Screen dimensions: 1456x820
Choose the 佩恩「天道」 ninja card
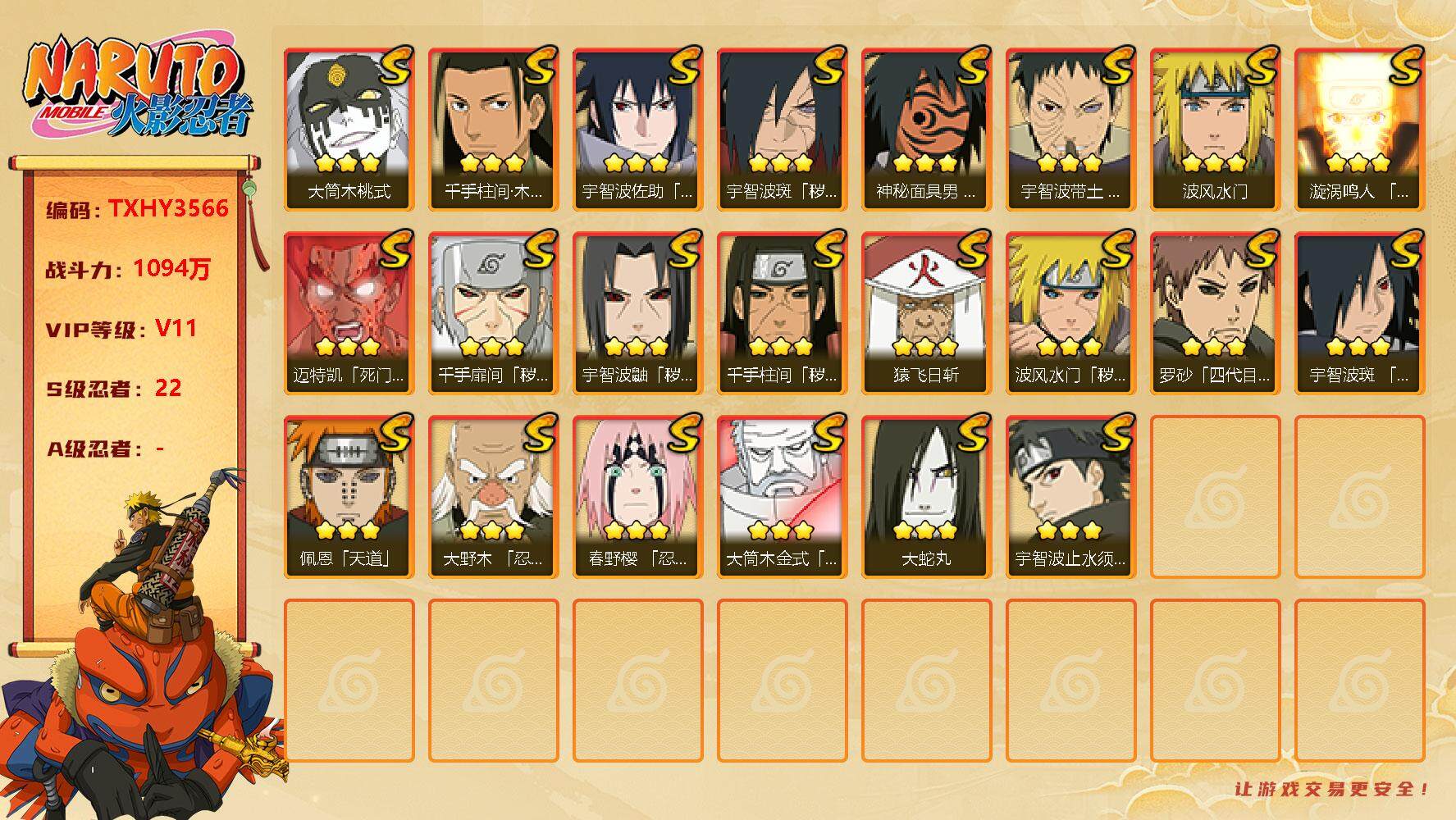point(349,496)
